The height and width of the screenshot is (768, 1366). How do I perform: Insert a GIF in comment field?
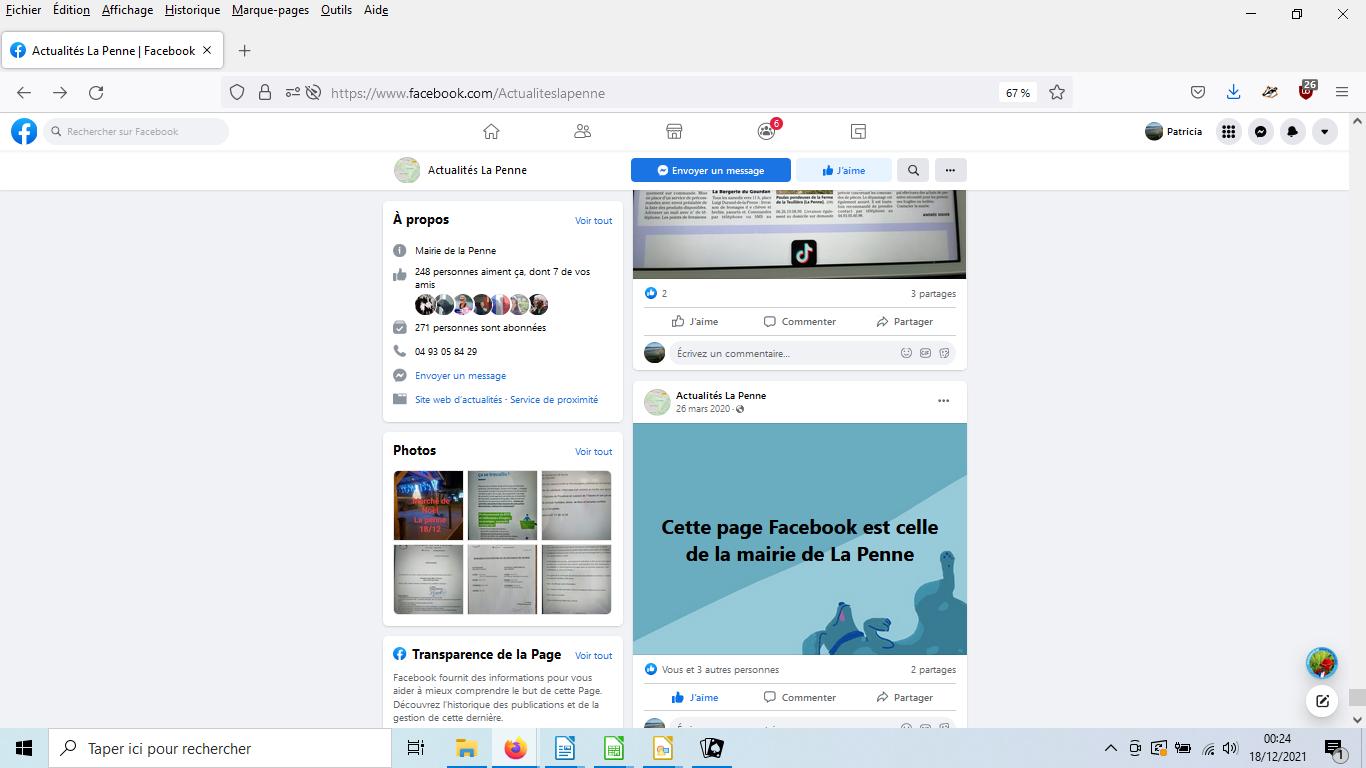click(925, 353)
